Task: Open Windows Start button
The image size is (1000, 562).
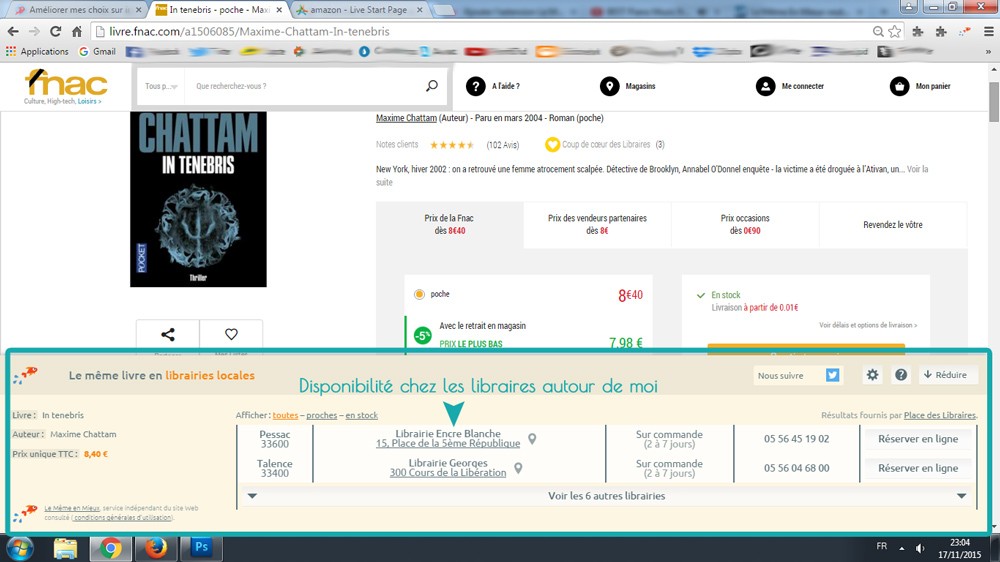Action: pos(20,548)
